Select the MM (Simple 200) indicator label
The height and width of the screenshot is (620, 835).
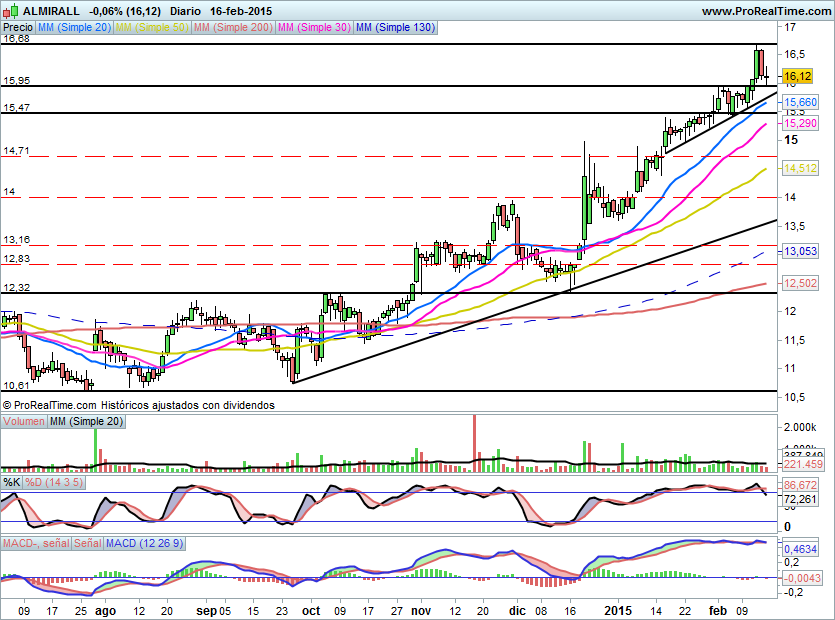231,28
